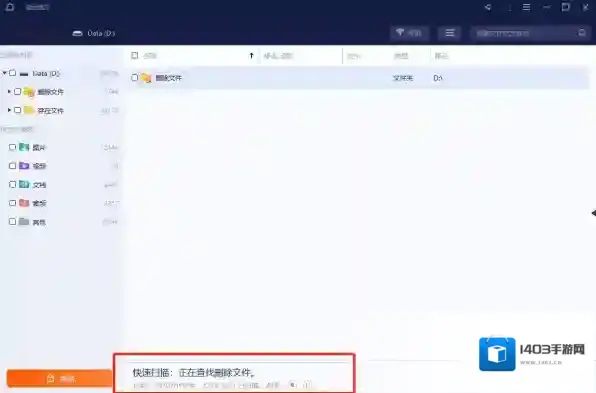Screen dimensions: 596x393
Task: Sort by name using the up arrow
Action: 251,56
